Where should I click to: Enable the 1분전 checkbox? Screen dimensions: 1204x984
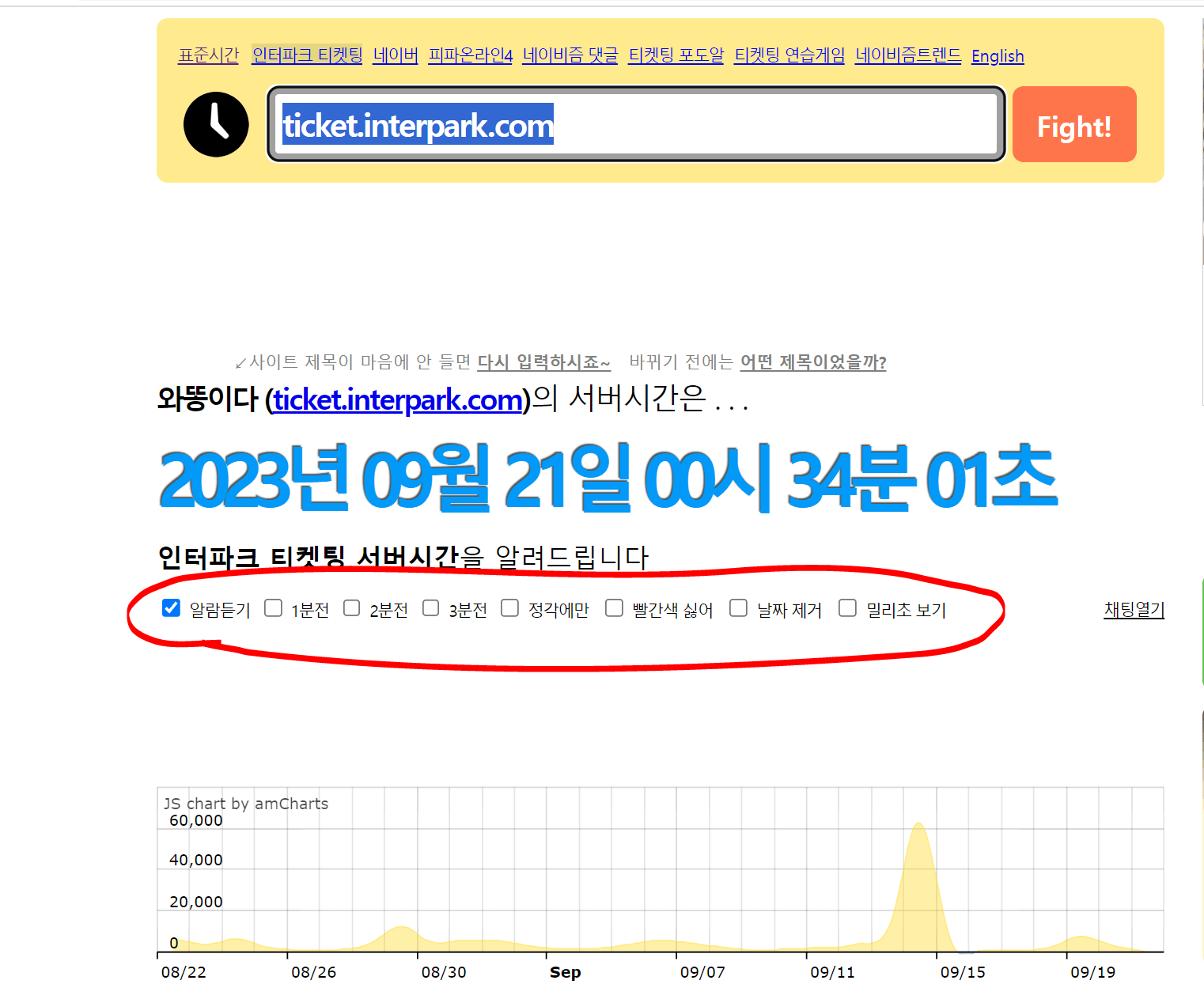tap(273, 607)
